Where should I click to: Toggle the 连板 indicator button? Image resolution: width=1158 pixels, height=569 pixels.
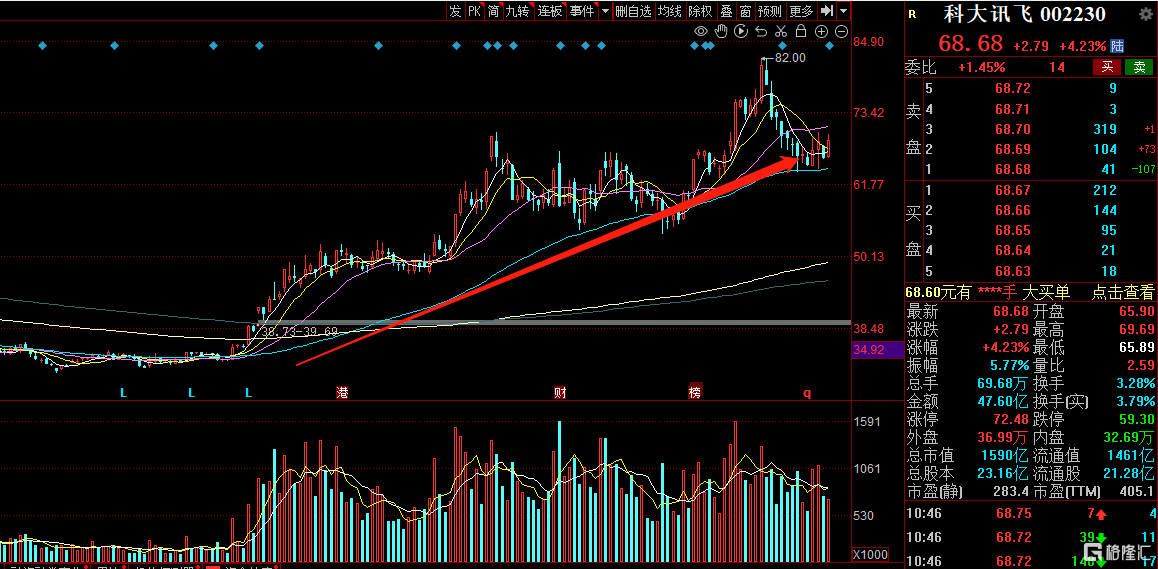click(550, 11)
